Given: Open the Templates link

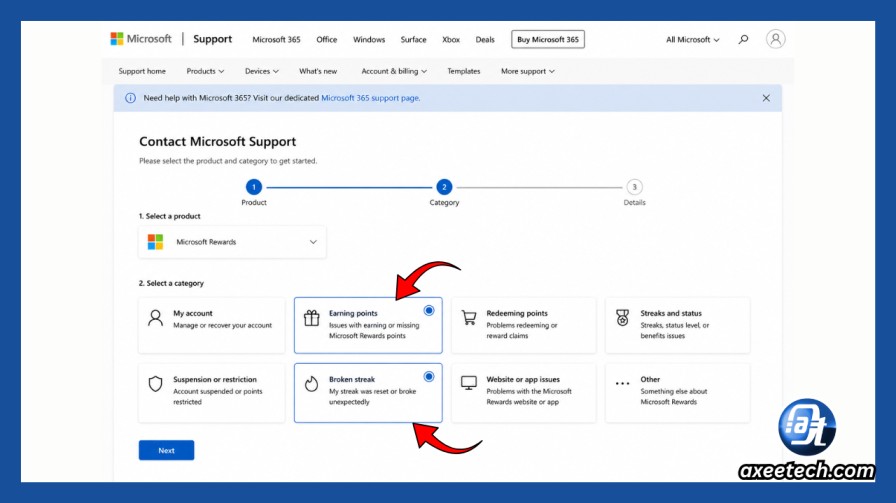Looking at the screenshot, I should (463, 71).
